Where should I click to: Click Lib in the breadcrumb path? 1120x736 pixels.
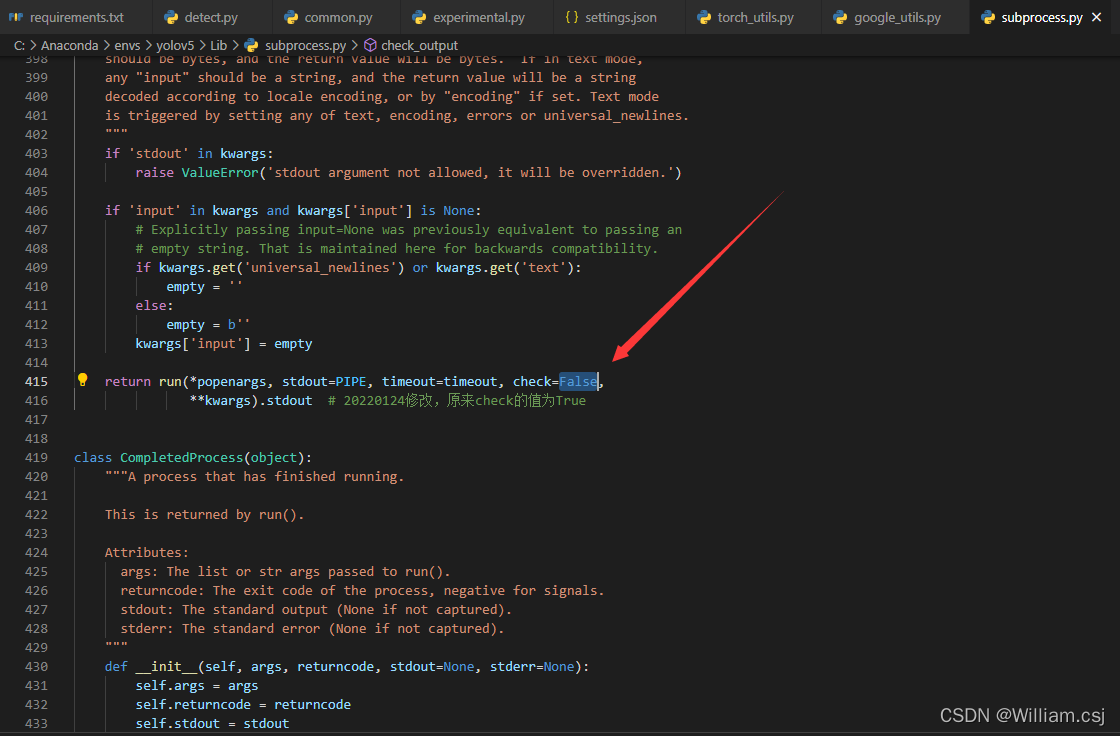218,45
